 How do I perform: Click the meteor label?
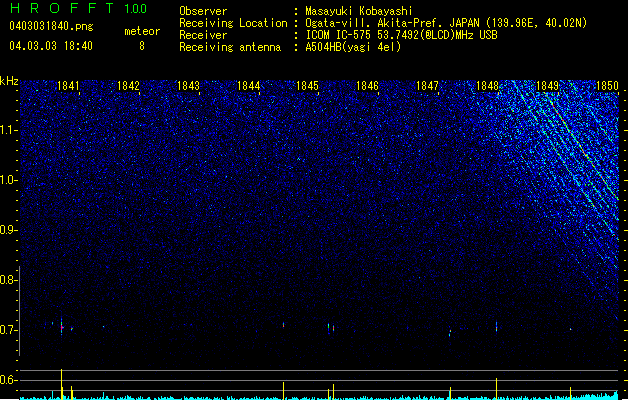(x=142, y=31)
